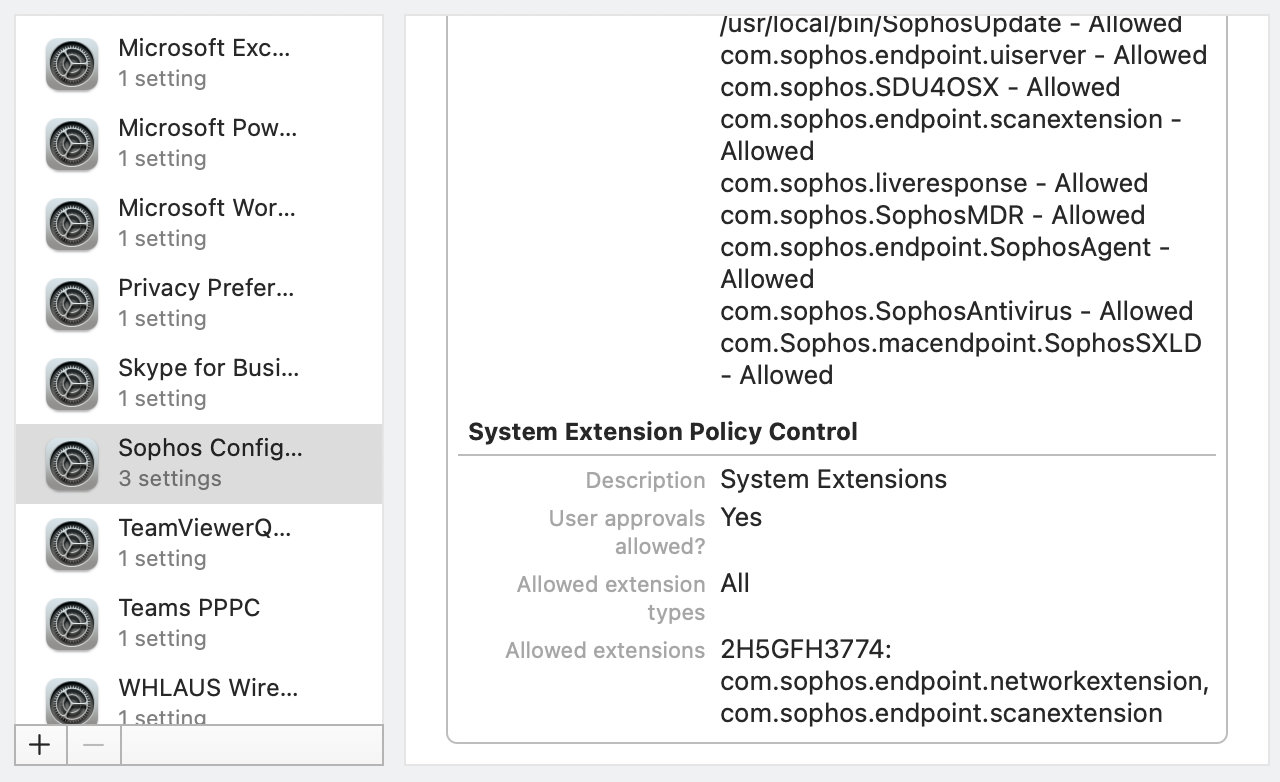
Task: Select the Skype for Busi… profile name
Action: [x=209, y=368]
